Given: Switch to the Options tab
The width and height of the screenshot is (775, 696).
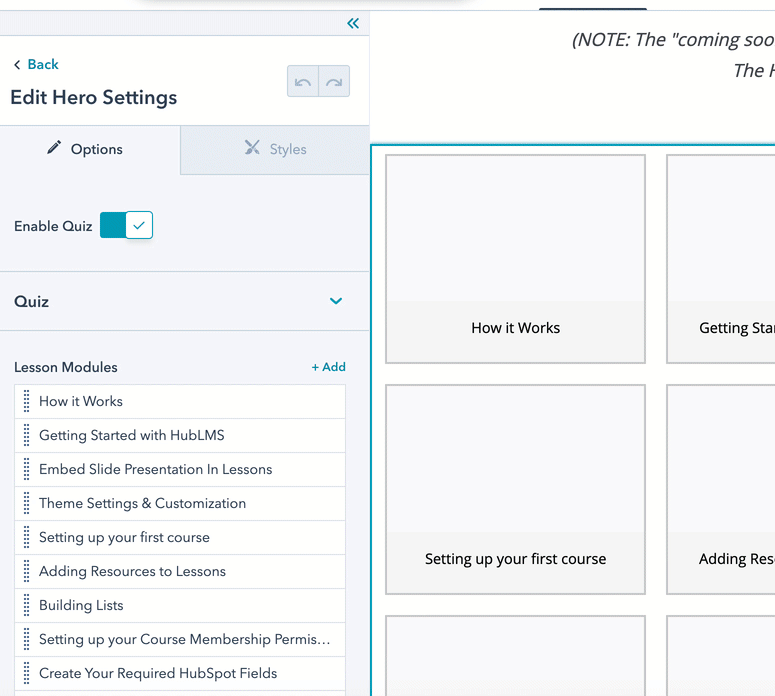Looking at the screenshot, I should coord(90,149).
